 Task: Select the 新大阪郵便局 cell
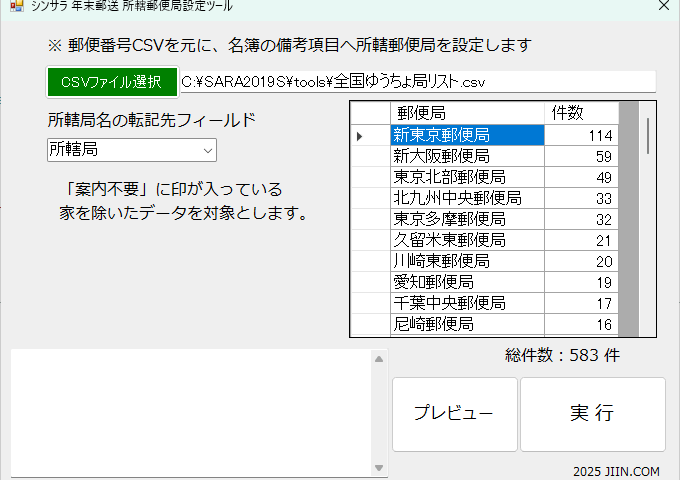[466, 156]
